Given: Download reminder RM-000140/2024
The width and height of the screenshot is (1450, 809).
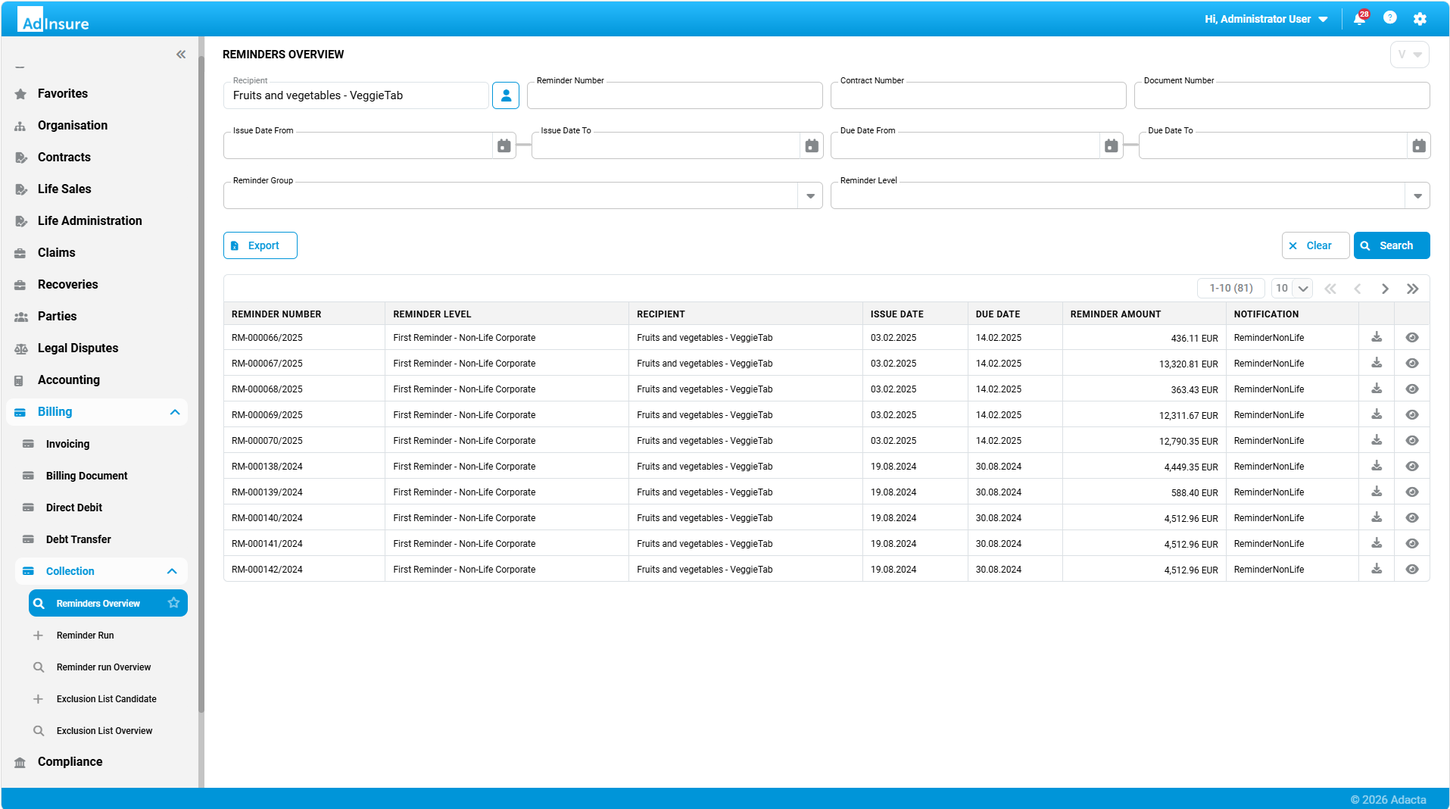Looking at the screenshot, I should coord(1377,518).
